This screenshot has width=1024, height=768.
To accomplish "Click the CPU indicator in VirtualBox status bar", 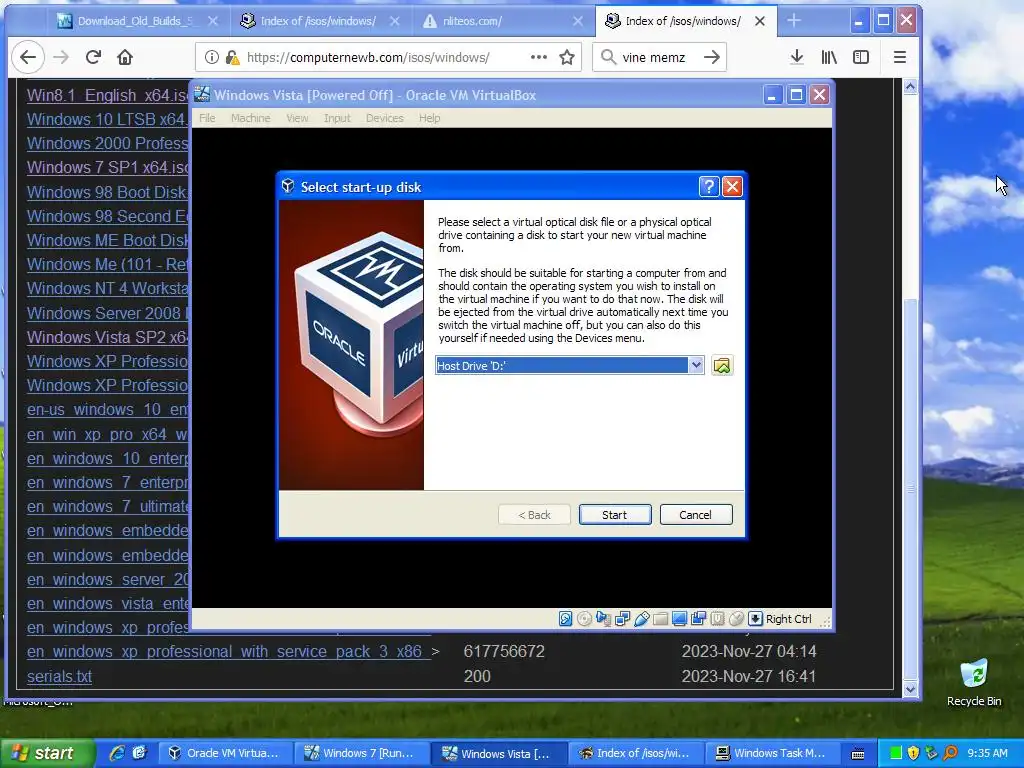I will 717,618.
